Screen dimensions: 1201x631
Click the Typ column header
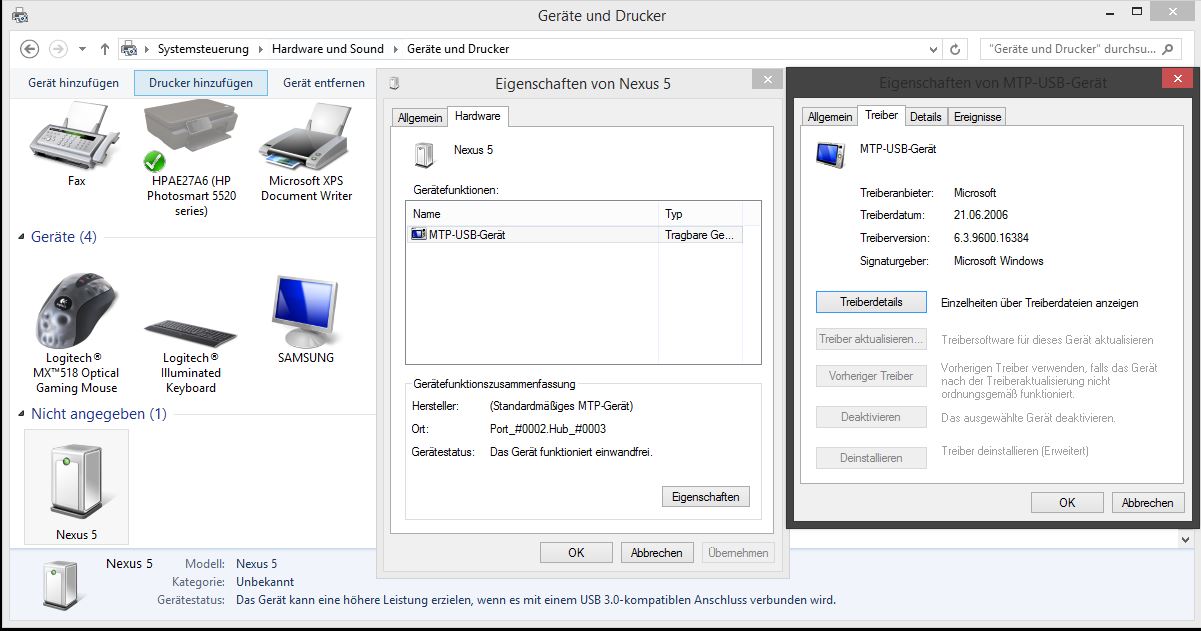[x=701, y=214]
